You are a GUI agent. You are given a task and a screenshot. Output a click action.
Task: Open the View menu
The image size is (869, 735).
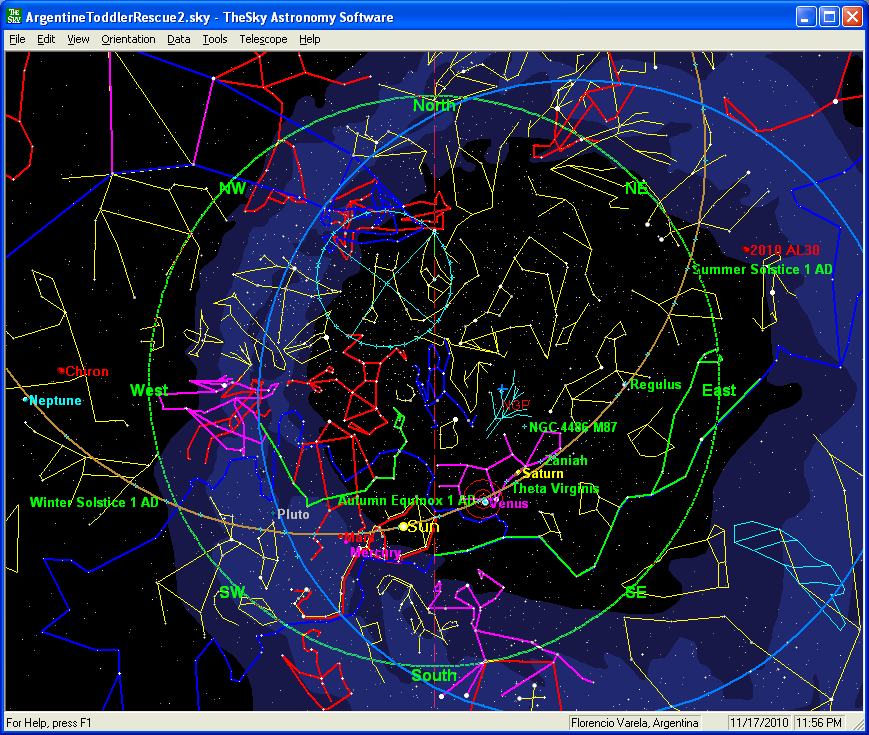pos(78,39)
